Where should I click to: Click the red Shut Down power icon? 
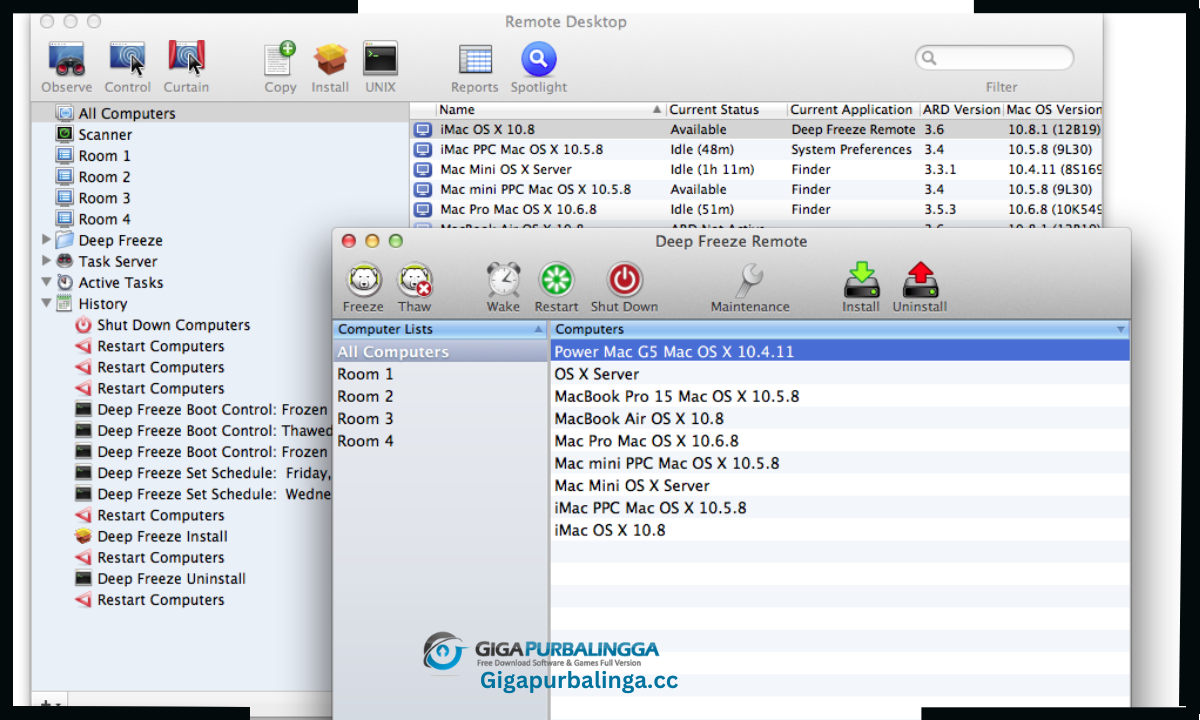pos(625,281)
